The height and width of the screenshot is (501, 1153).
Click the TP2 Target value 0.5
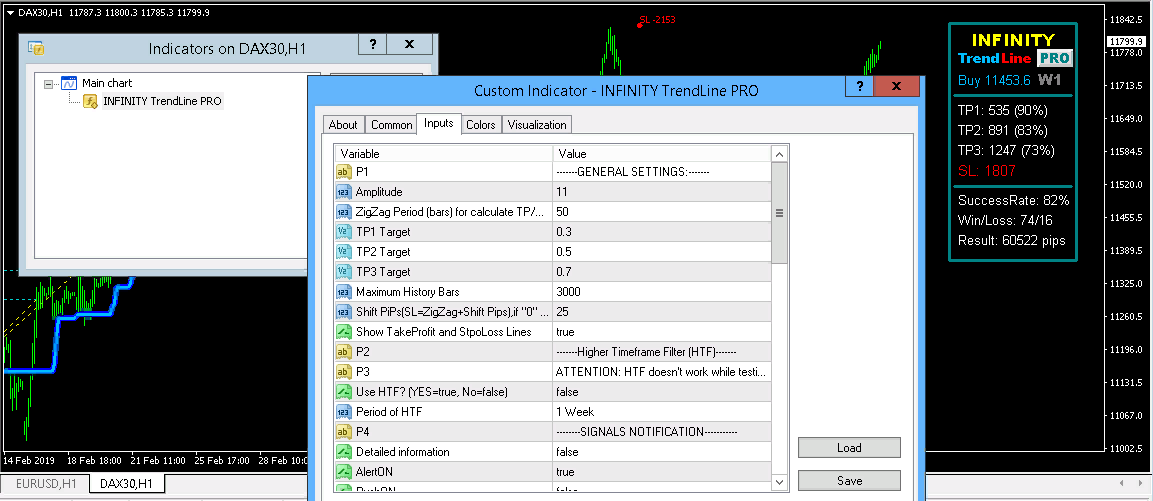[x=662, y=252]
